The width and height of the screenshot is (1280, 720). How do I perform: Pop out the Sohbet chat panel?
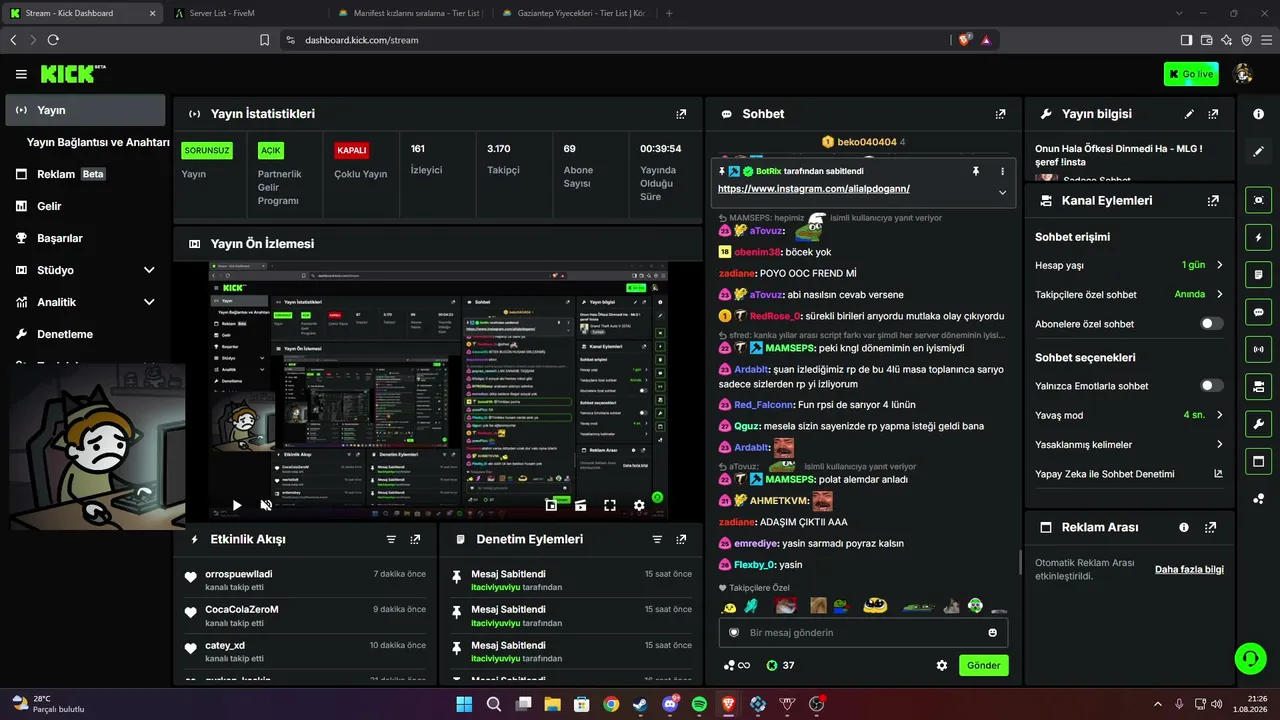[1000, 114]
